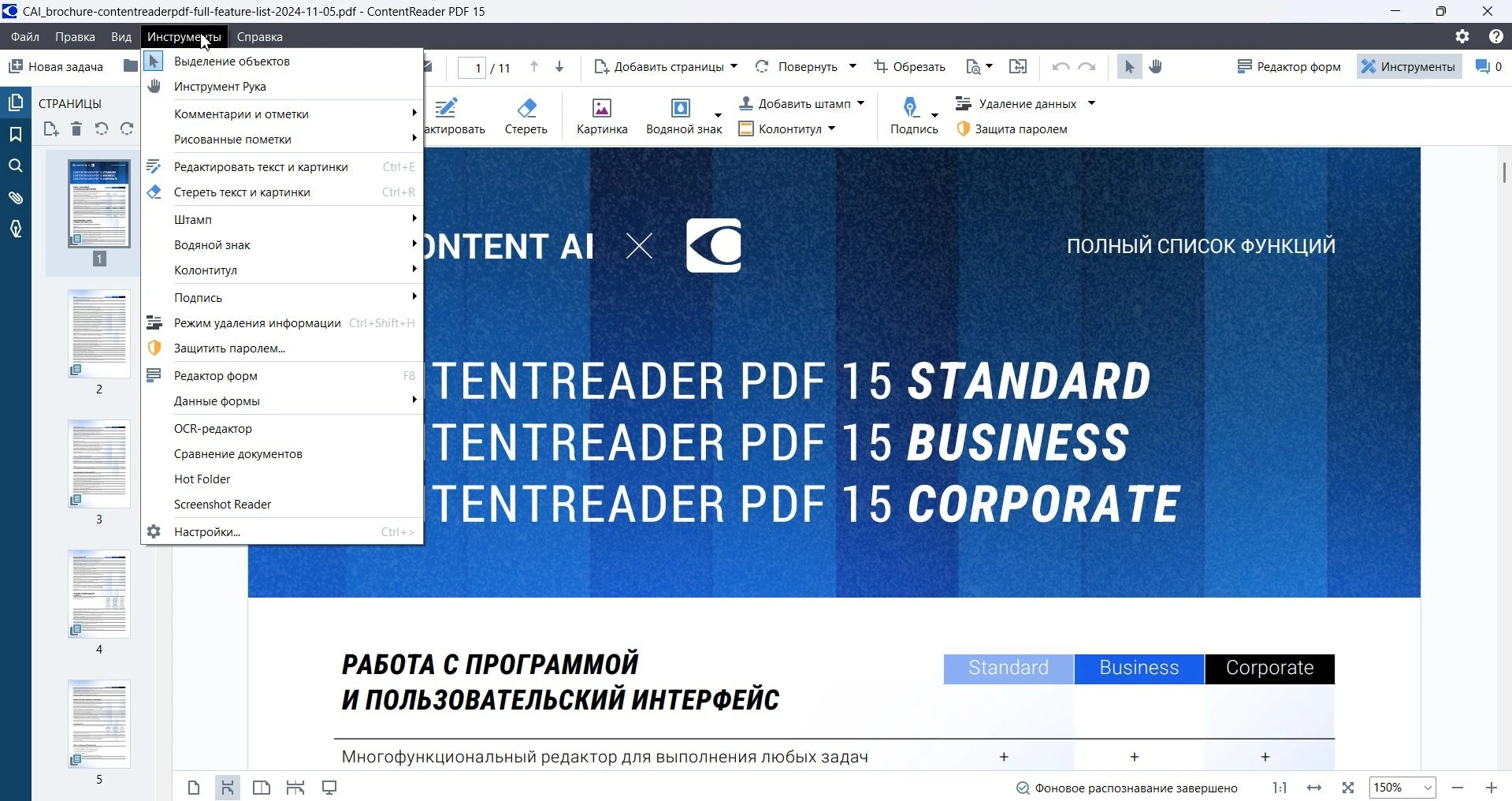Select page 5 thumbnail
This screenshot has height=801, width=1512.
(98, 725)
